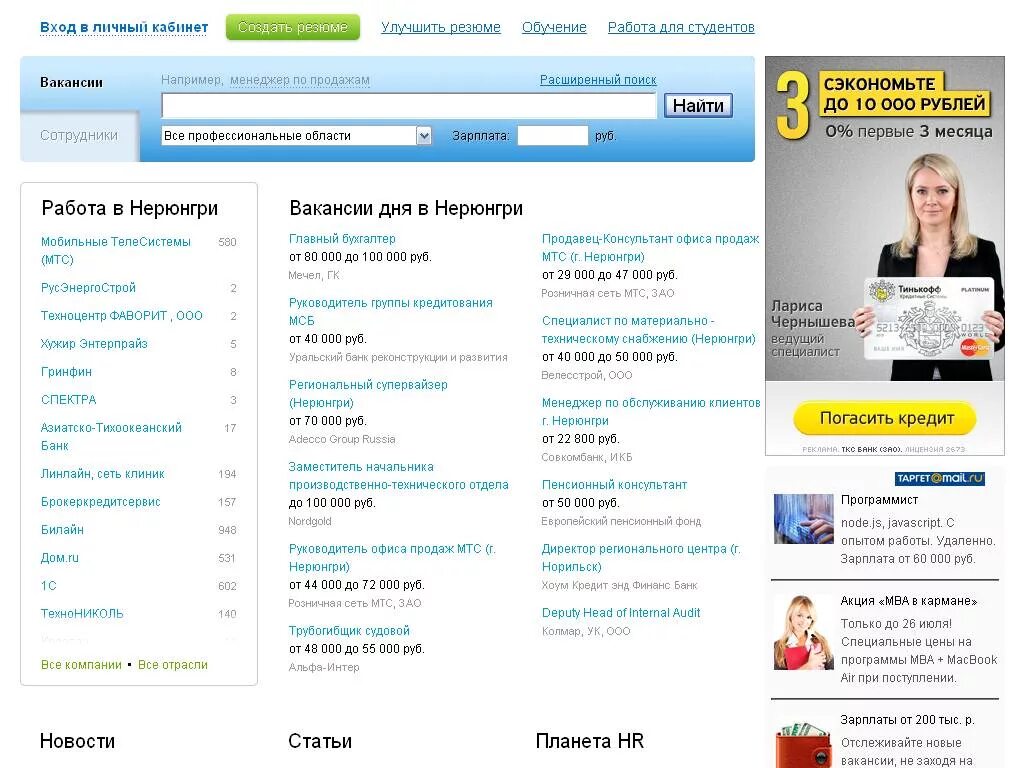1024x768 pixels.
Task: Open Deputy Head of Internal Audit vacancy
Action: point(621,613)
